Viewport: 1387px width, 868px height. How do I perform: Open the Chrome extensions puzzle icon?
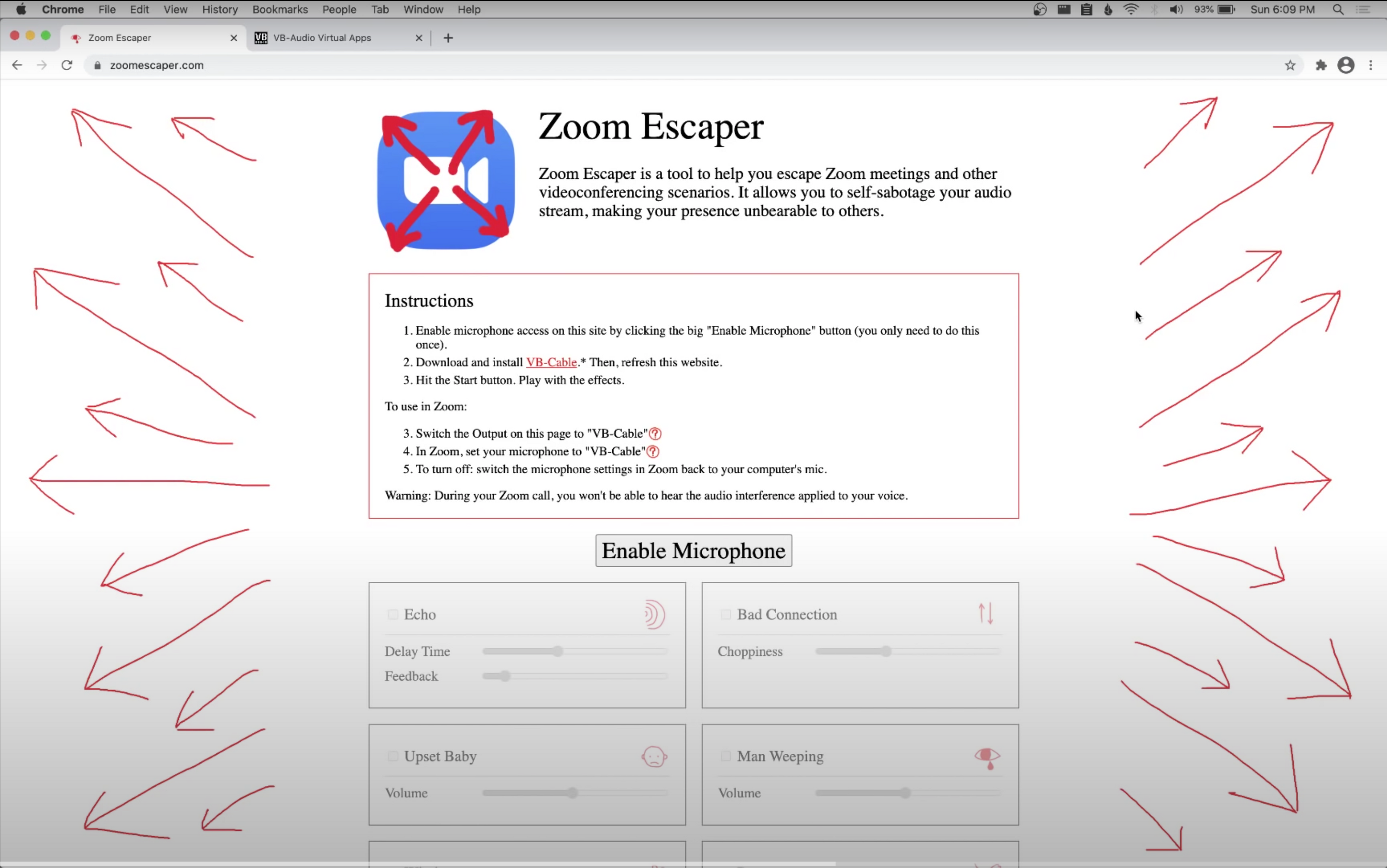pyautogui.click(x=1321, y=66)
